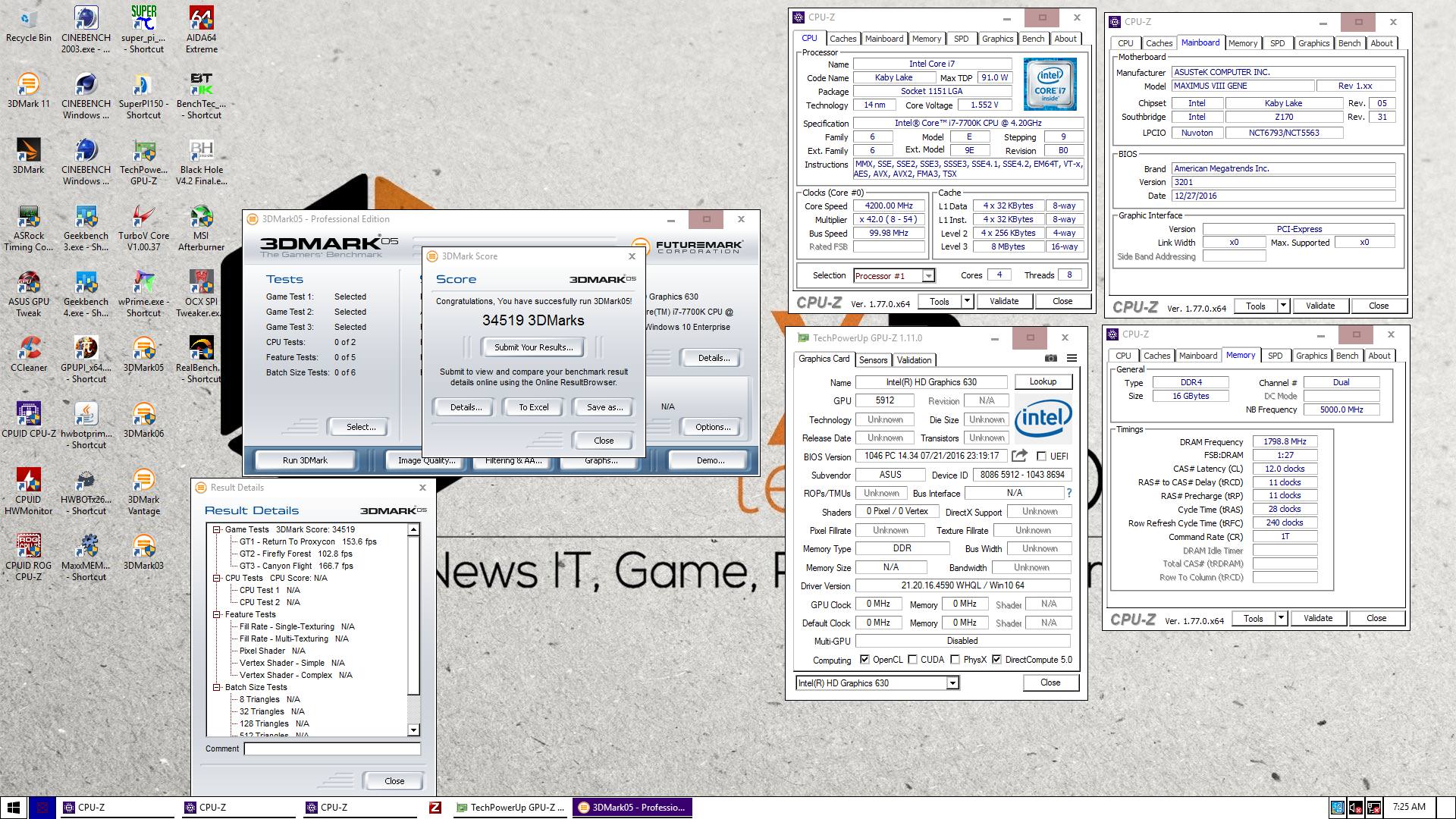1456x819 pixels.
Task: Launch the OCX SPI Tweaker desktop icon
Action: click(201, 293)
